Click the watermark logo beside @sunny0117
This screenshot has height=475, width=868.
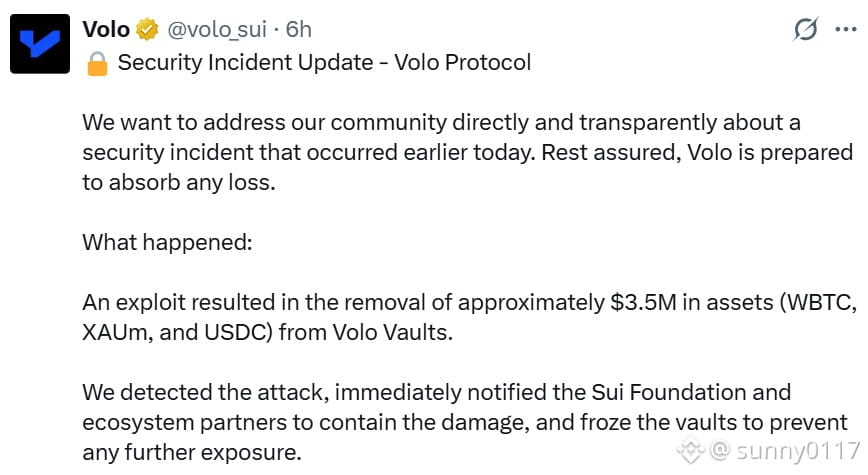click(691, 450)
